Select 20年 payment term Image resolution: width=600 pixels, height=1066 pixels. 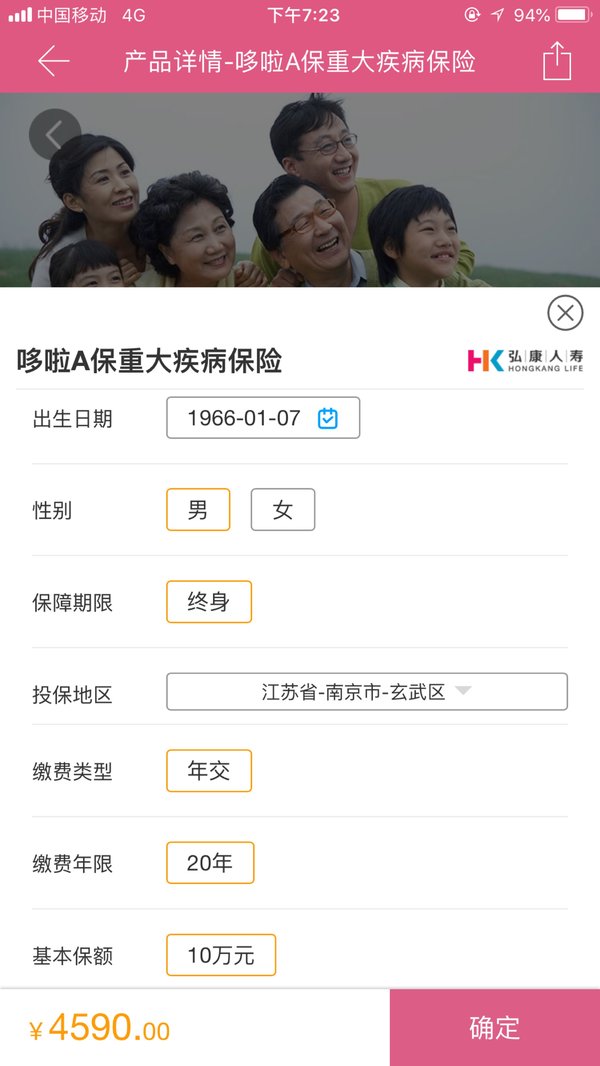click(210, 863)
